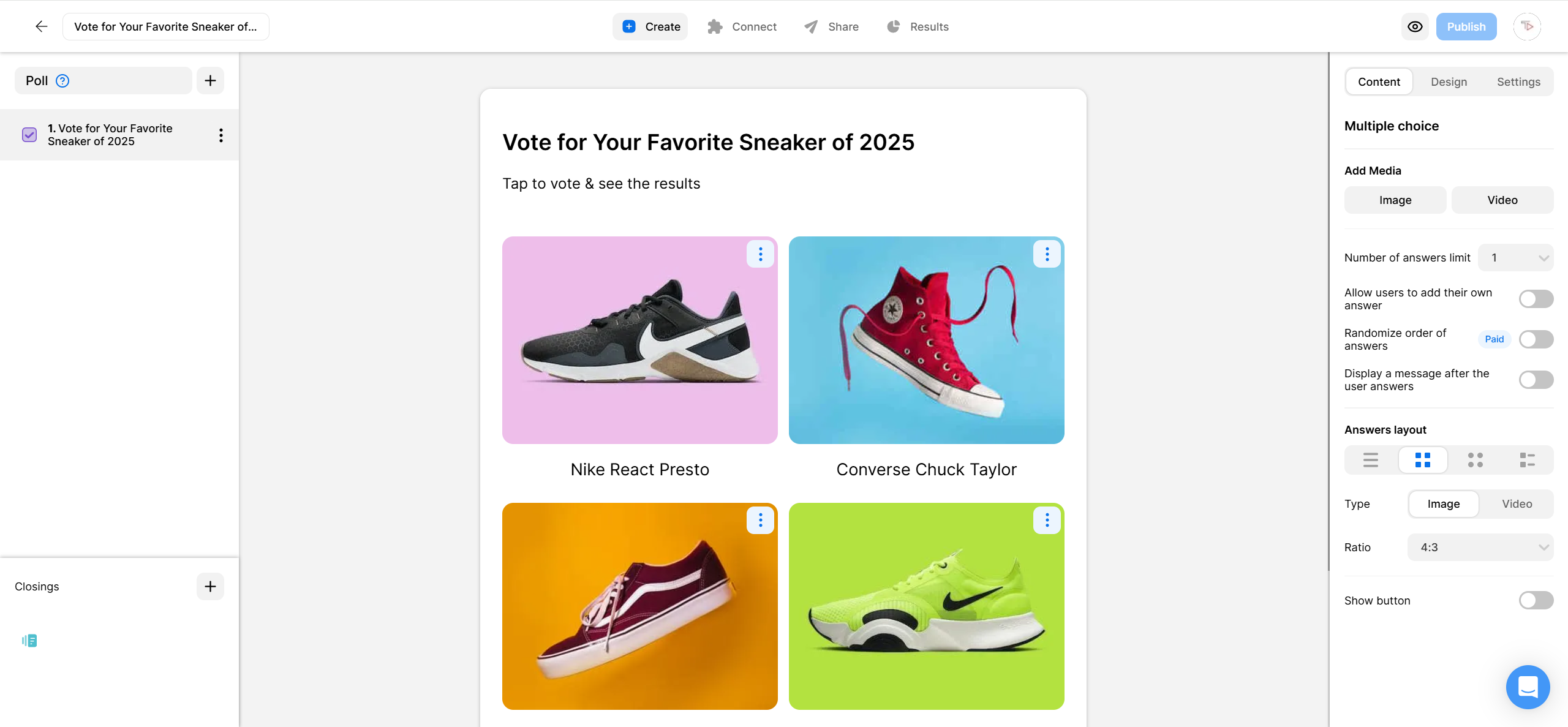This screenshot has width=1568, height=727.
Task: Click the Share icon in the top bar
Action: tap(810, 26)
